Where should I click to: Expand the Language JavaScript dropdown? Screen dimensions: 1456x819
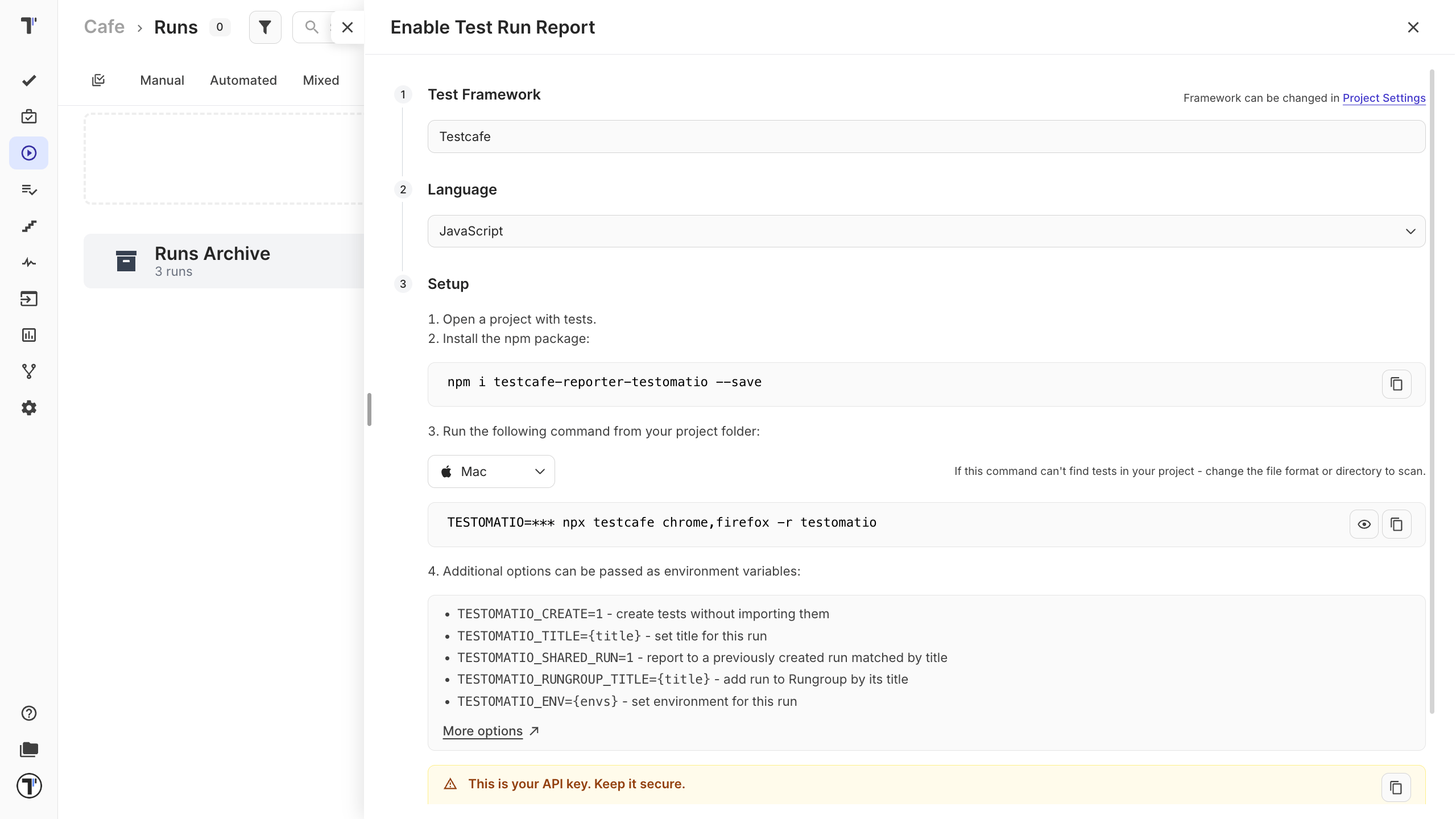926,231
